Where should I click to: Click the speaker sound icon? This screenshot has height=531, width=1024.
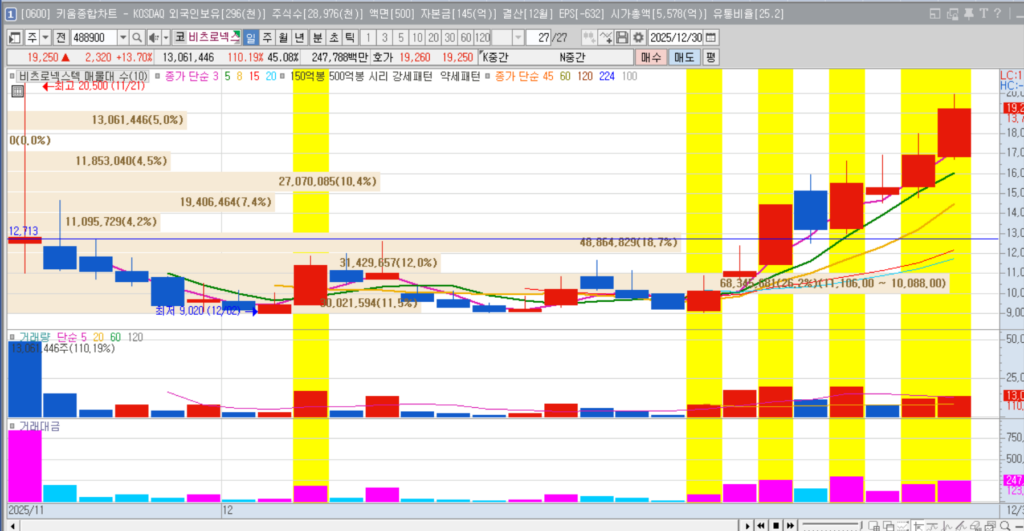[x=153, y=37]
